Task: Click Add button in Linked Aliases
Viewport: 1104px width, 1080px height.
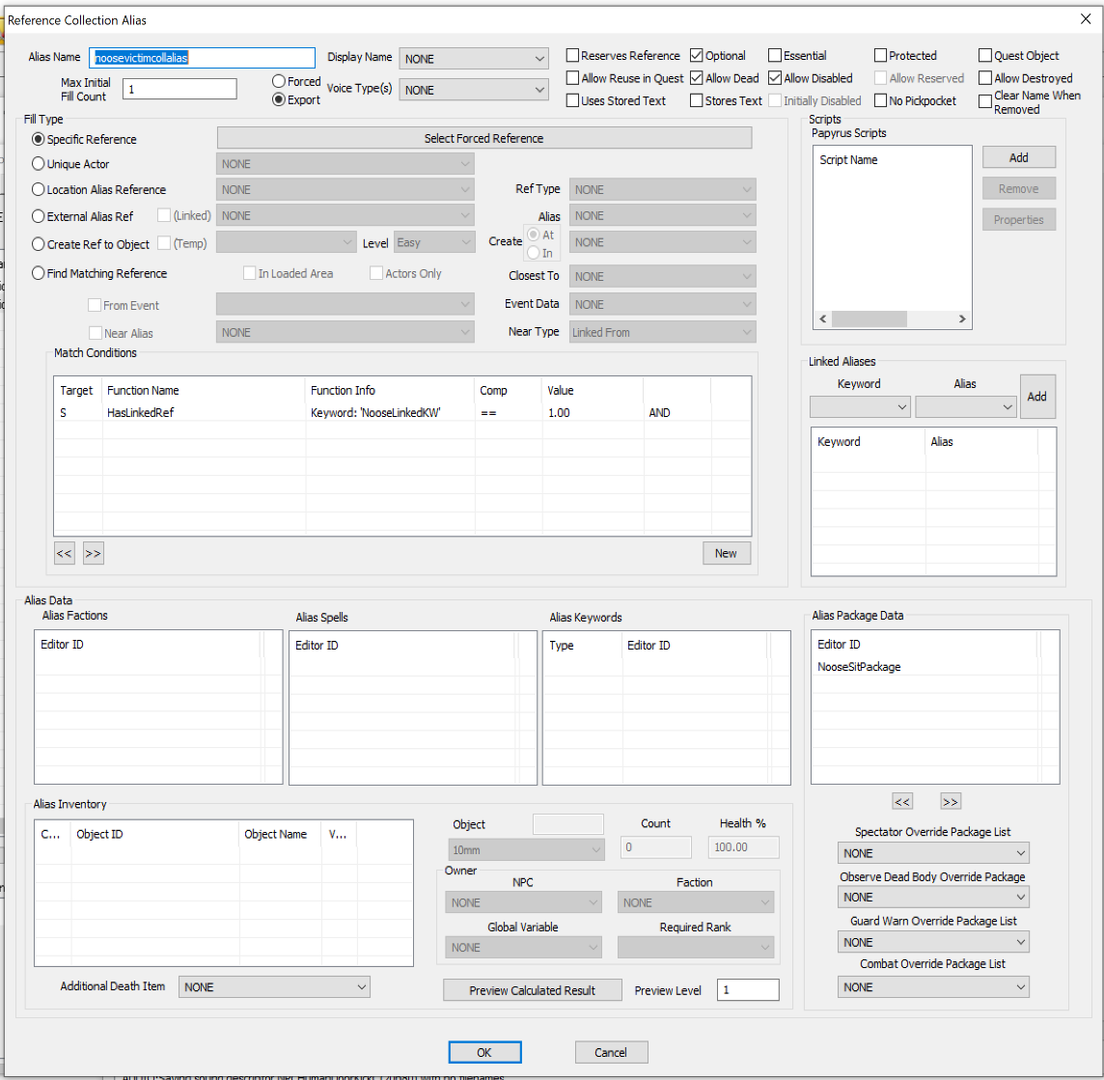Action: 1036,396
